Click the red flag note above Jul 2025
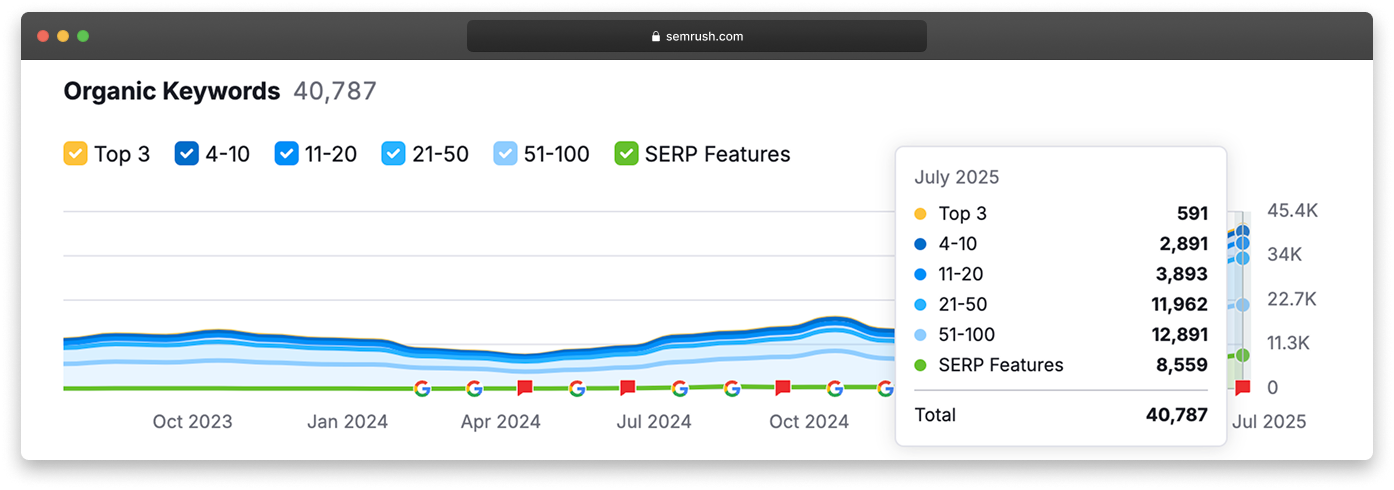 pyautogui.click(x=1243, y=388)
